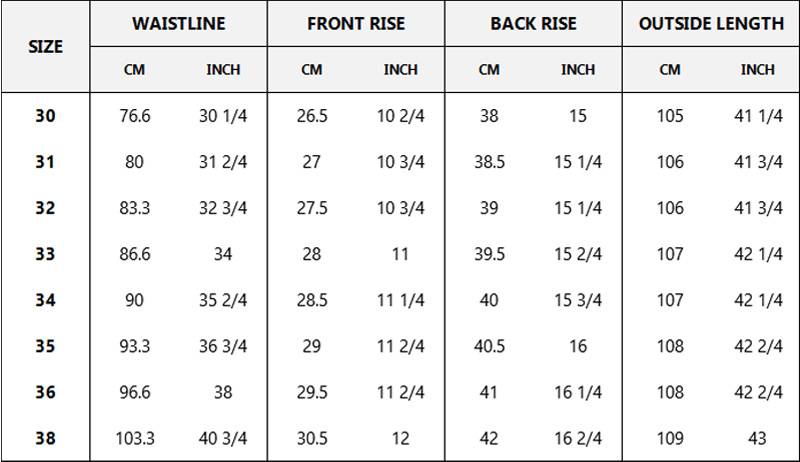Viewport: 800px width, 462px height.
Task: Select outside length value 109
Action: [x=670, y=438]
